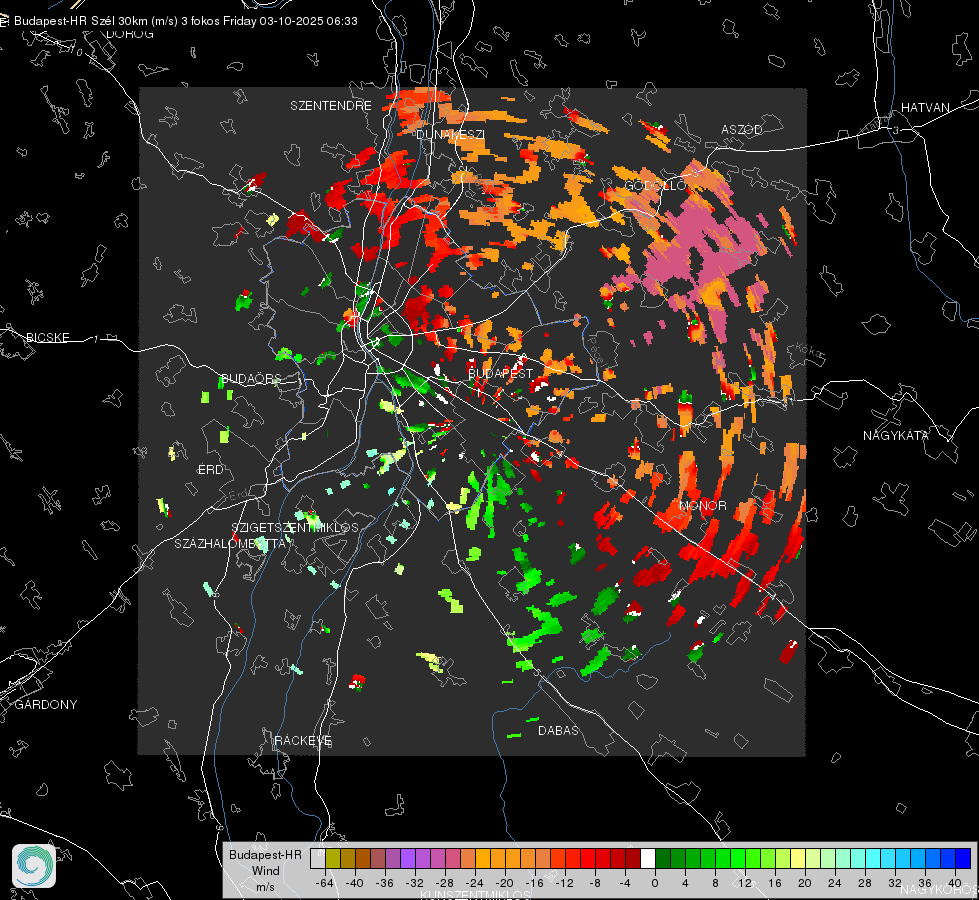The width and height of the screenshot is (979, 900).
Task: Click the DOROG town label
Action: point(130,34)
